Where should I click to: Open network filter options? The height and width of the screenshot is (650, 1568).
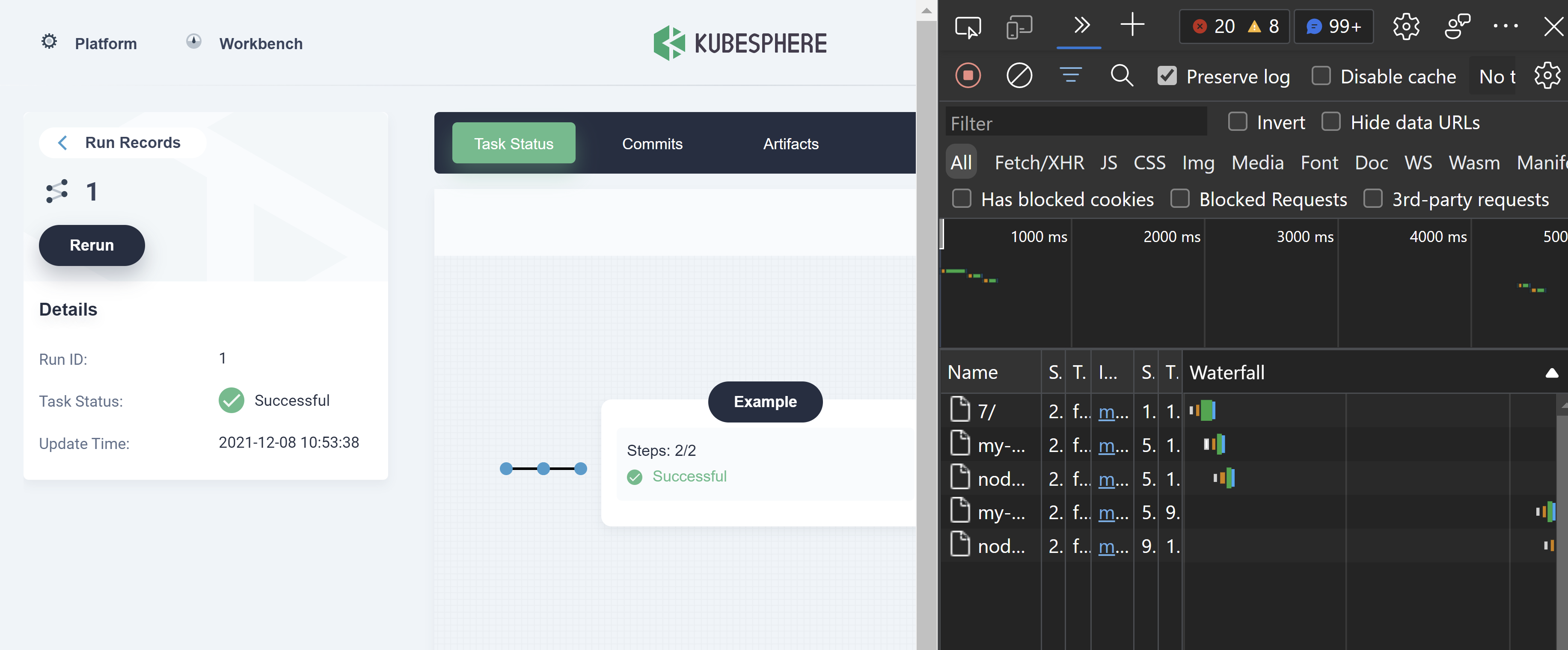pyautogui.click(x=1071, y=75)
